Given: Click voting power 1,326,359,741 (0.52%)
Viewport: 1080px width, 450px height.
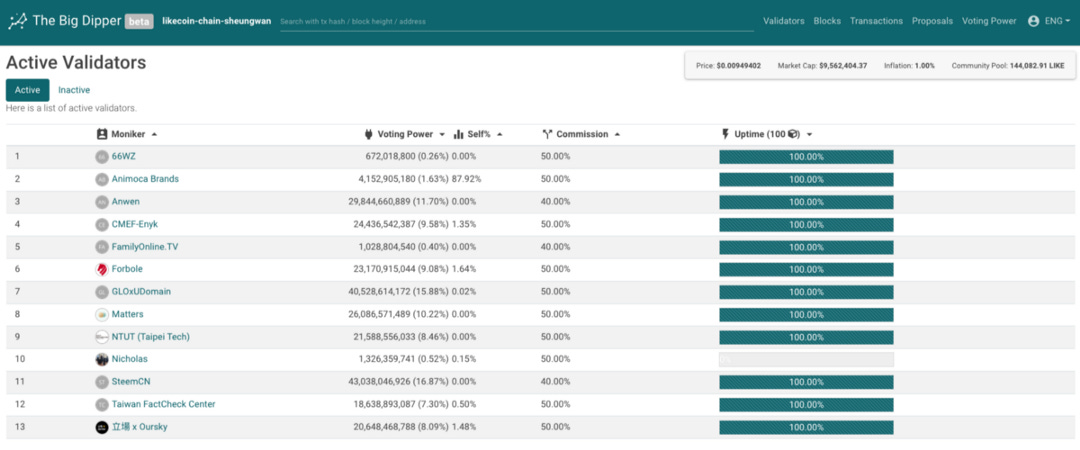Looking at the screenshot, I should point(404,359).
